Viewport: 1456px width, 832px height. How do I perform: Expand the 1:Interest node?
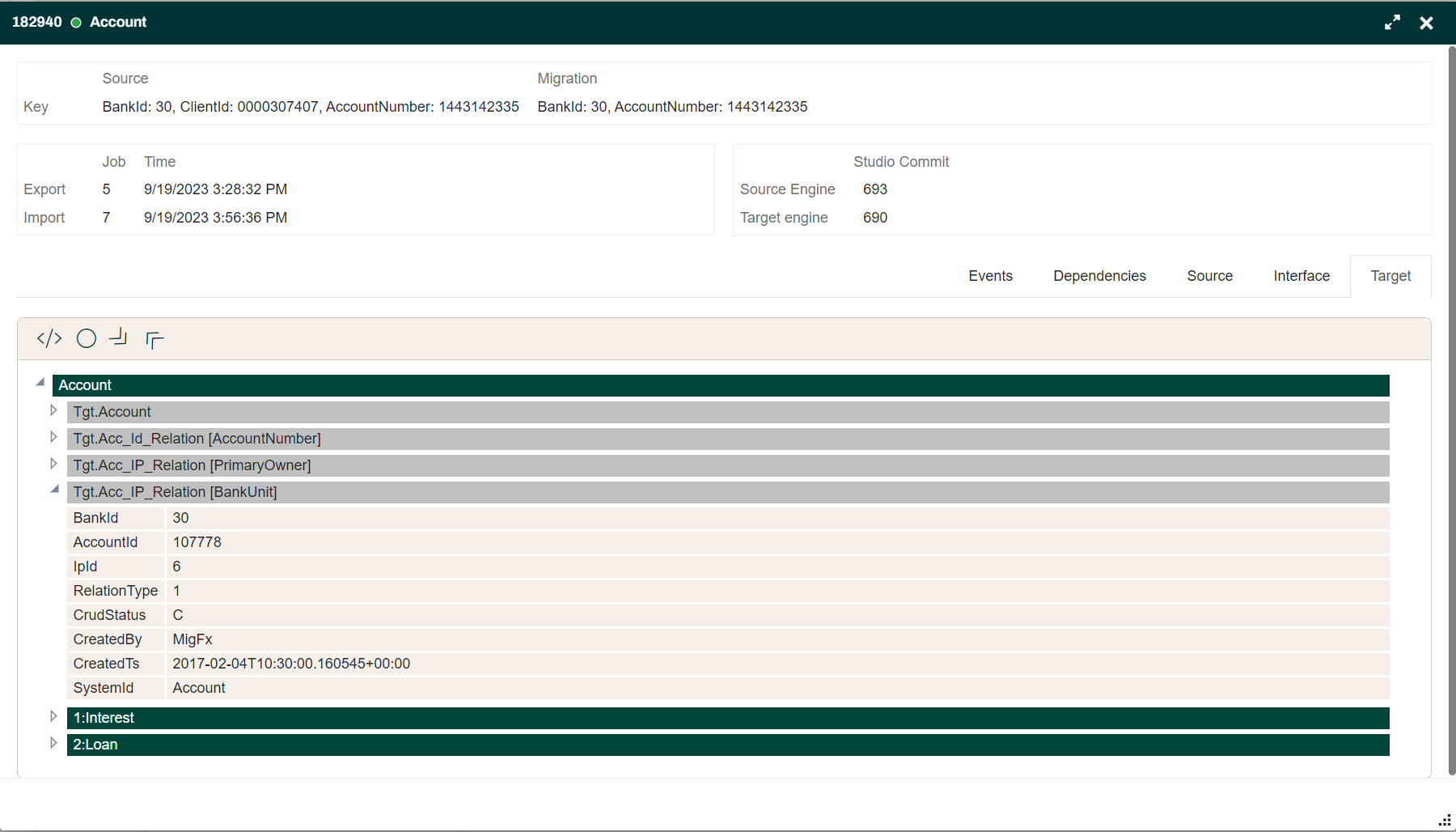[x=53, y=715]
